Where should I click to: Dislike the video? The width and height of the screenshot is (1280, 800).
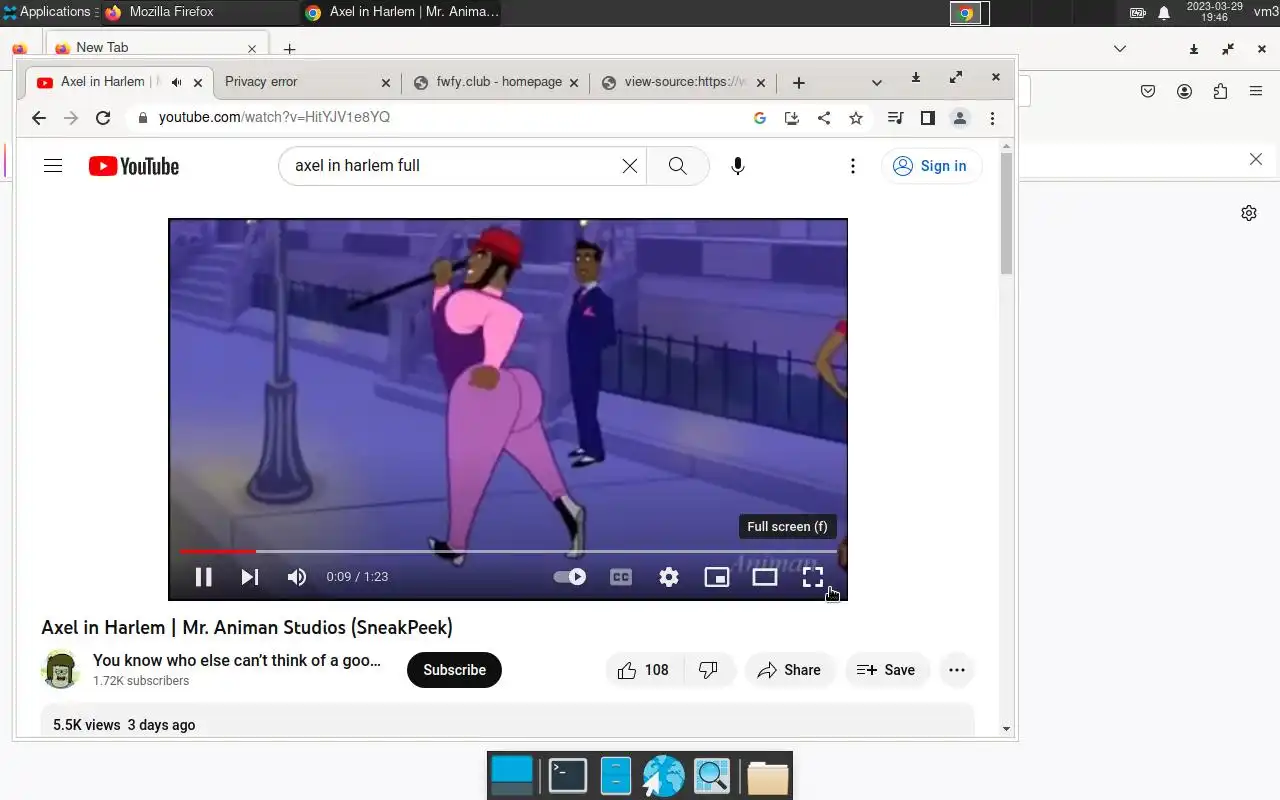(x=709, y=670)
